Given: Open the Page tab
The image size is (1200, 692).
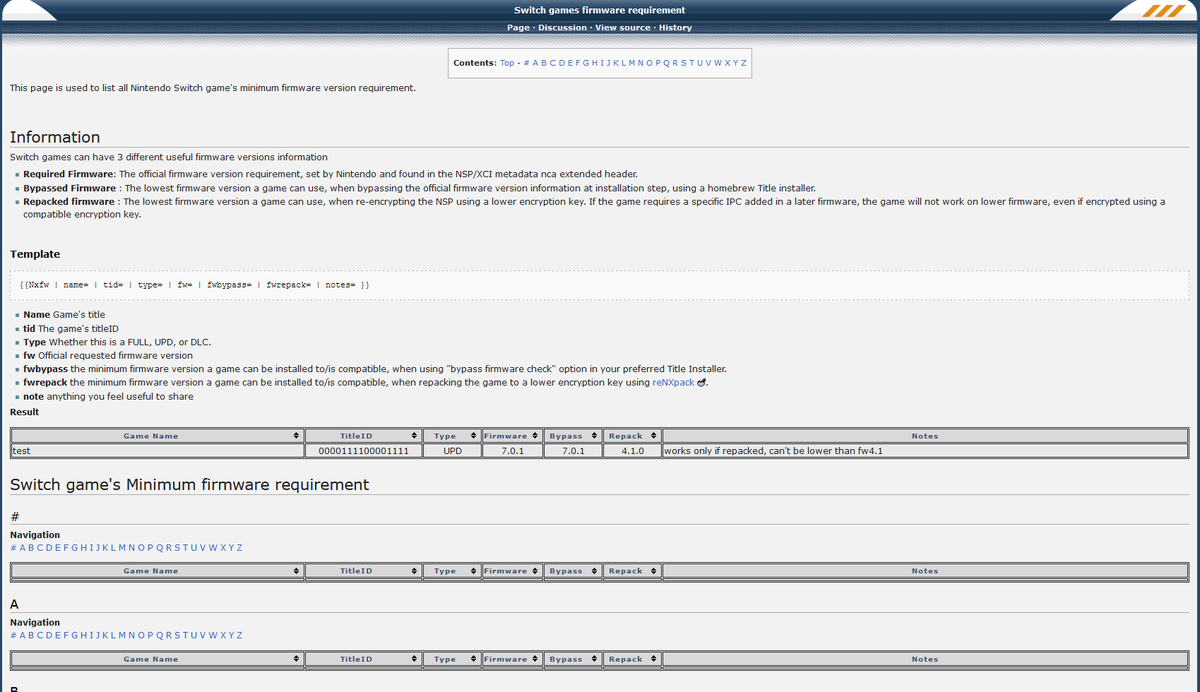Looking at the screenshot, I should tap(518, 28).
